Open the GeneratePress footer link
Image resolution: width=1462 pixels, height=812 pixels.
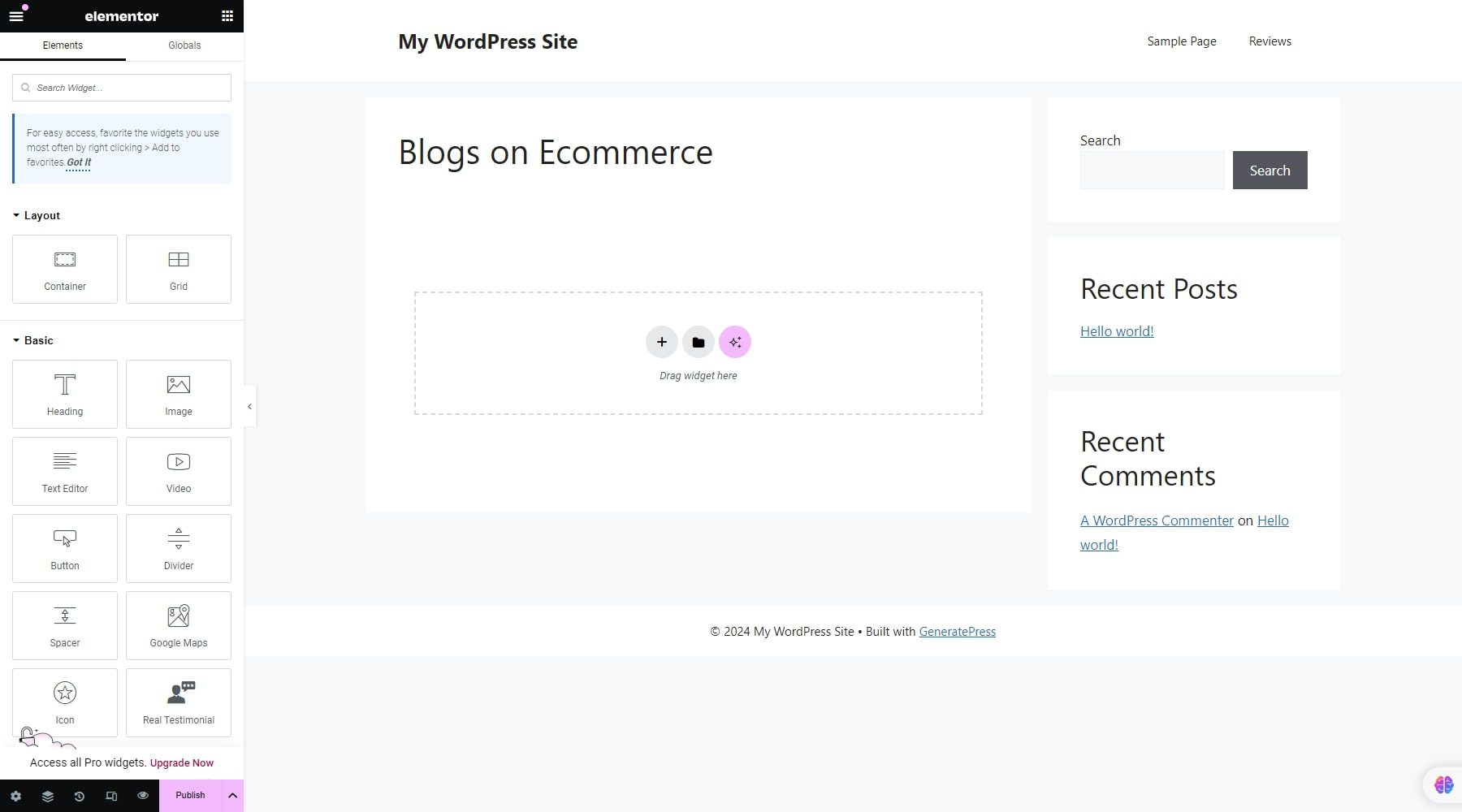[x=957, y=631]
